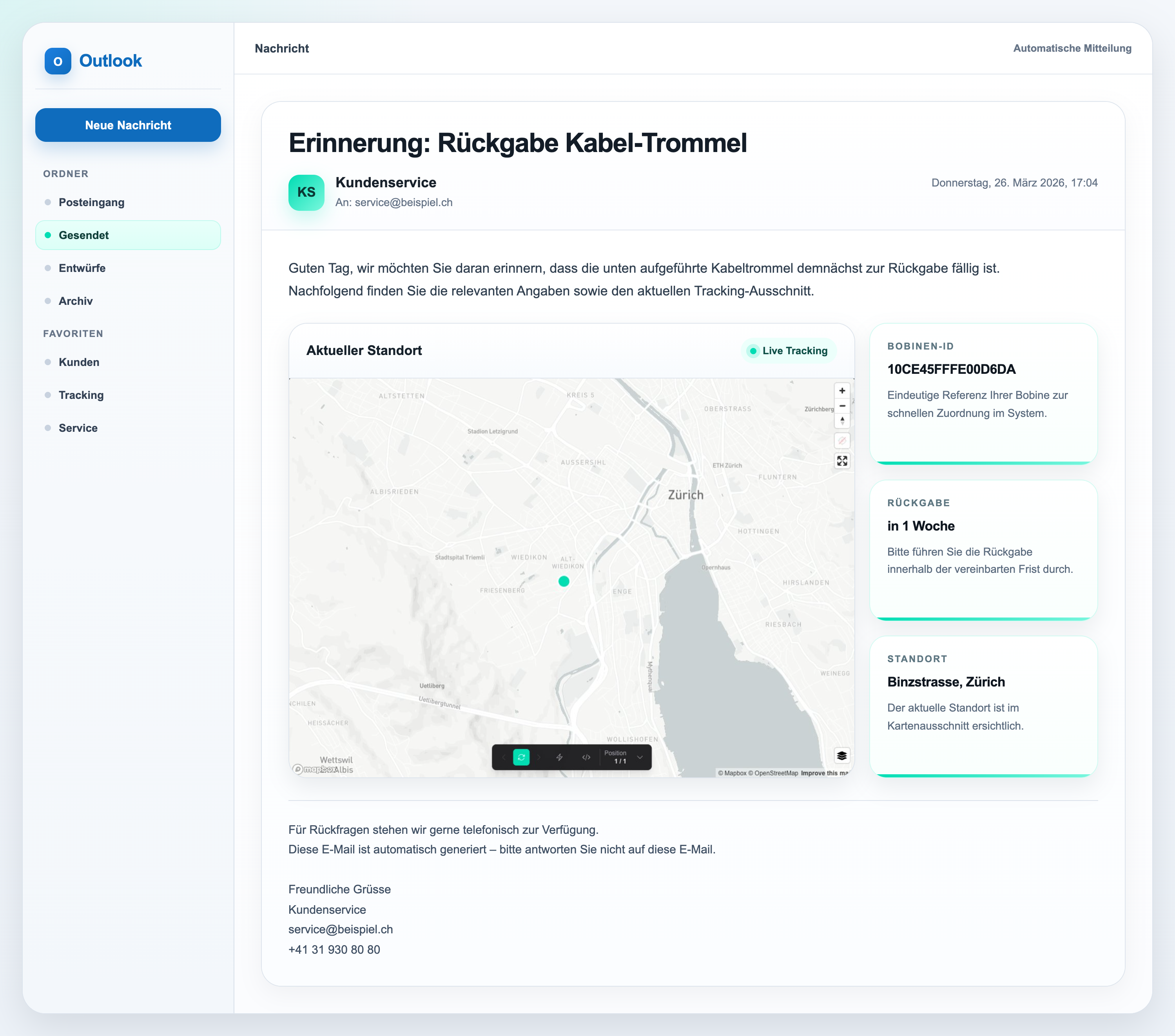Viewport: 1175px width, 1036px height.
Task: Click the green refresh icon on map toolbar
Action: 521,757
